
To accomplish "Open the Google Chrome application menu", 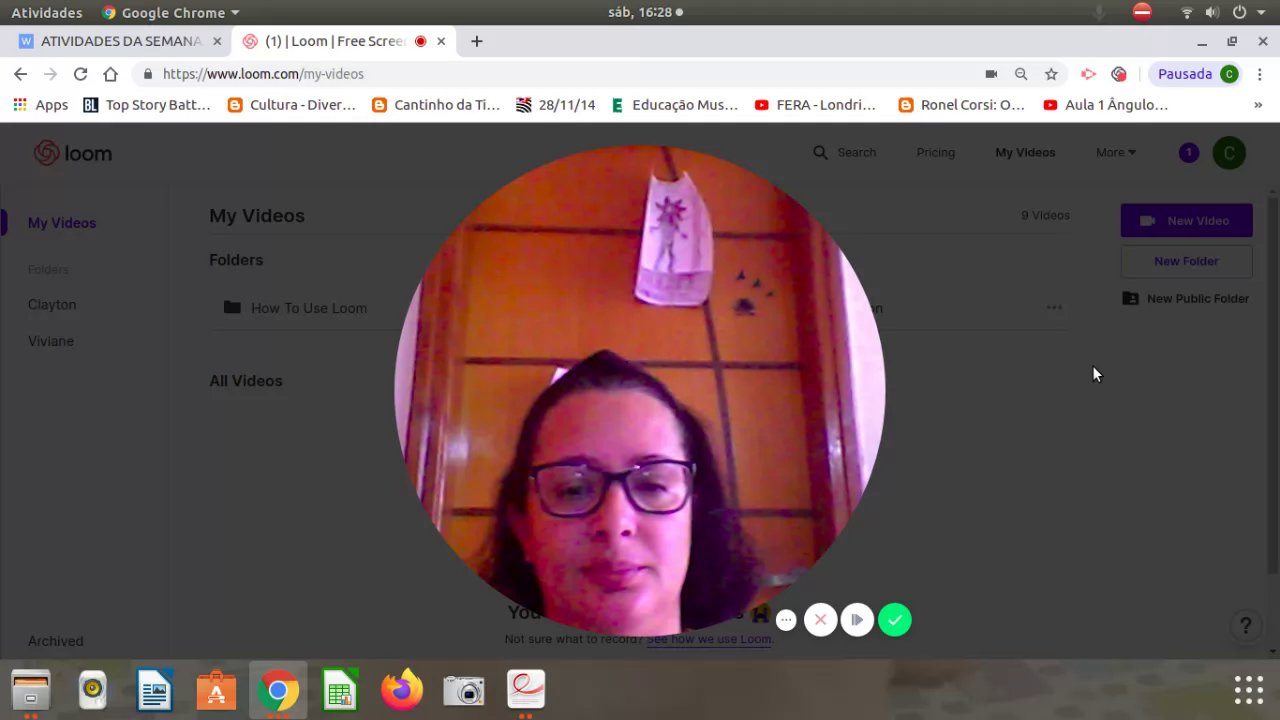I will click(x=171, y=12).
